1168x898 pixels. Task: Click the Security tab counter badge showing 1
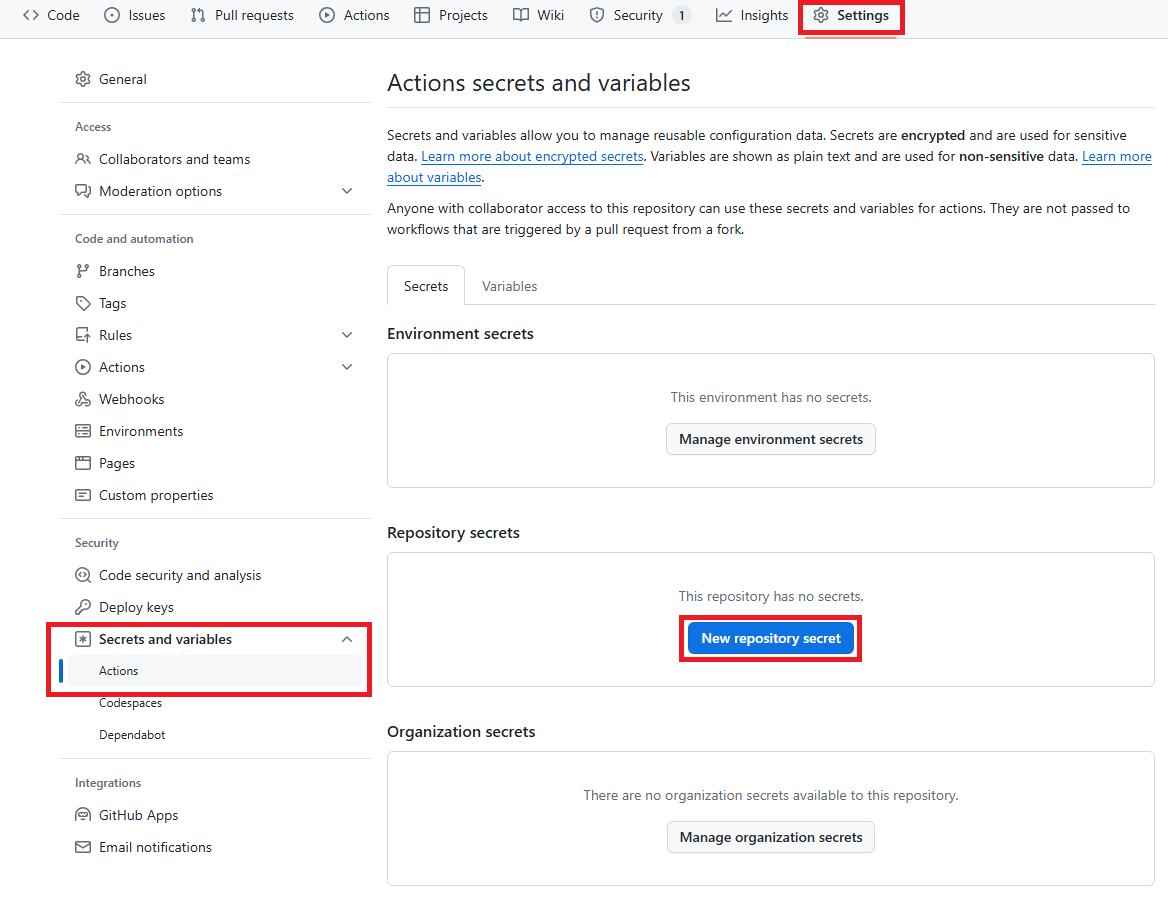point(682,15)
